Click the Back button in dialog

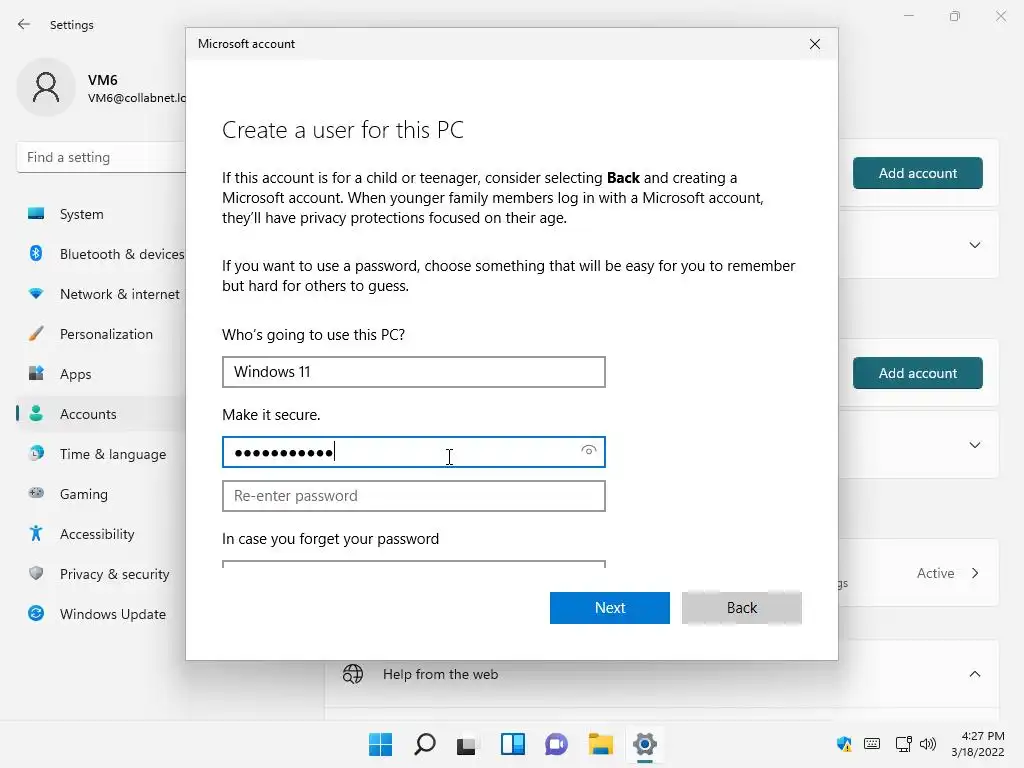(x=741, y=608)
